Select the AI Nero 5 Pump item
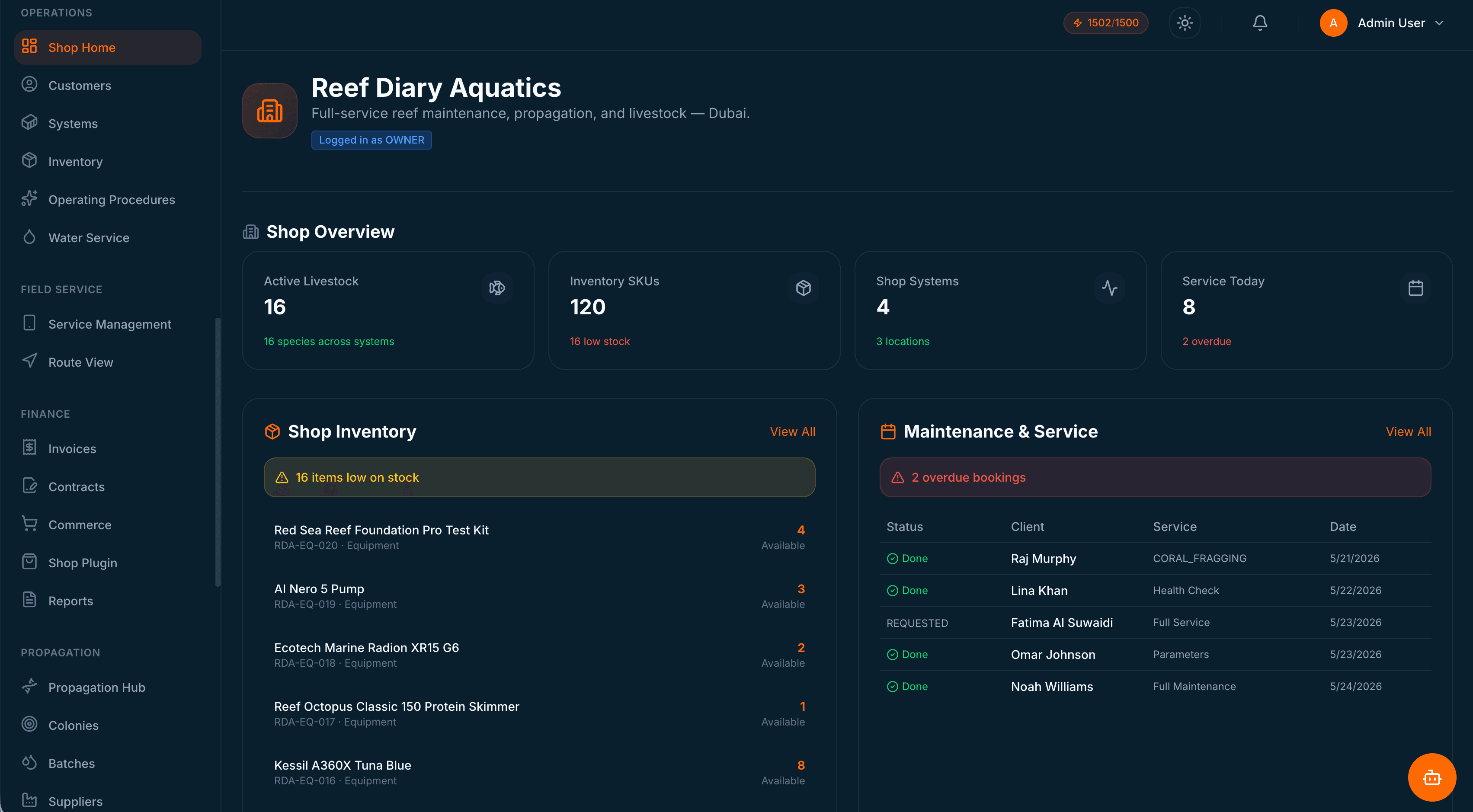Screen dimensions: 1473x812 pos(539,596)
